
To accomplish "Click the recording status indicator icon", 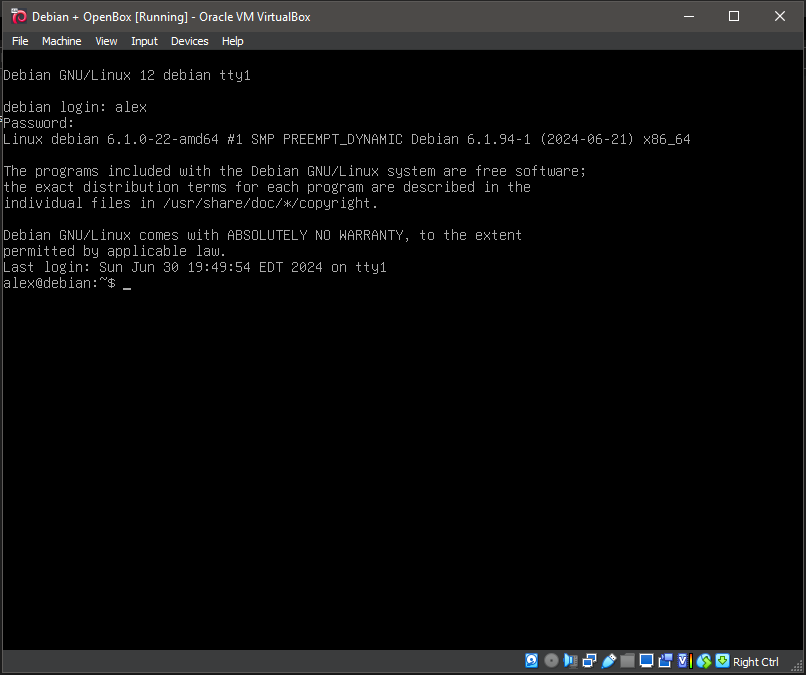I will pyautogui.click(x=664, y=660).
